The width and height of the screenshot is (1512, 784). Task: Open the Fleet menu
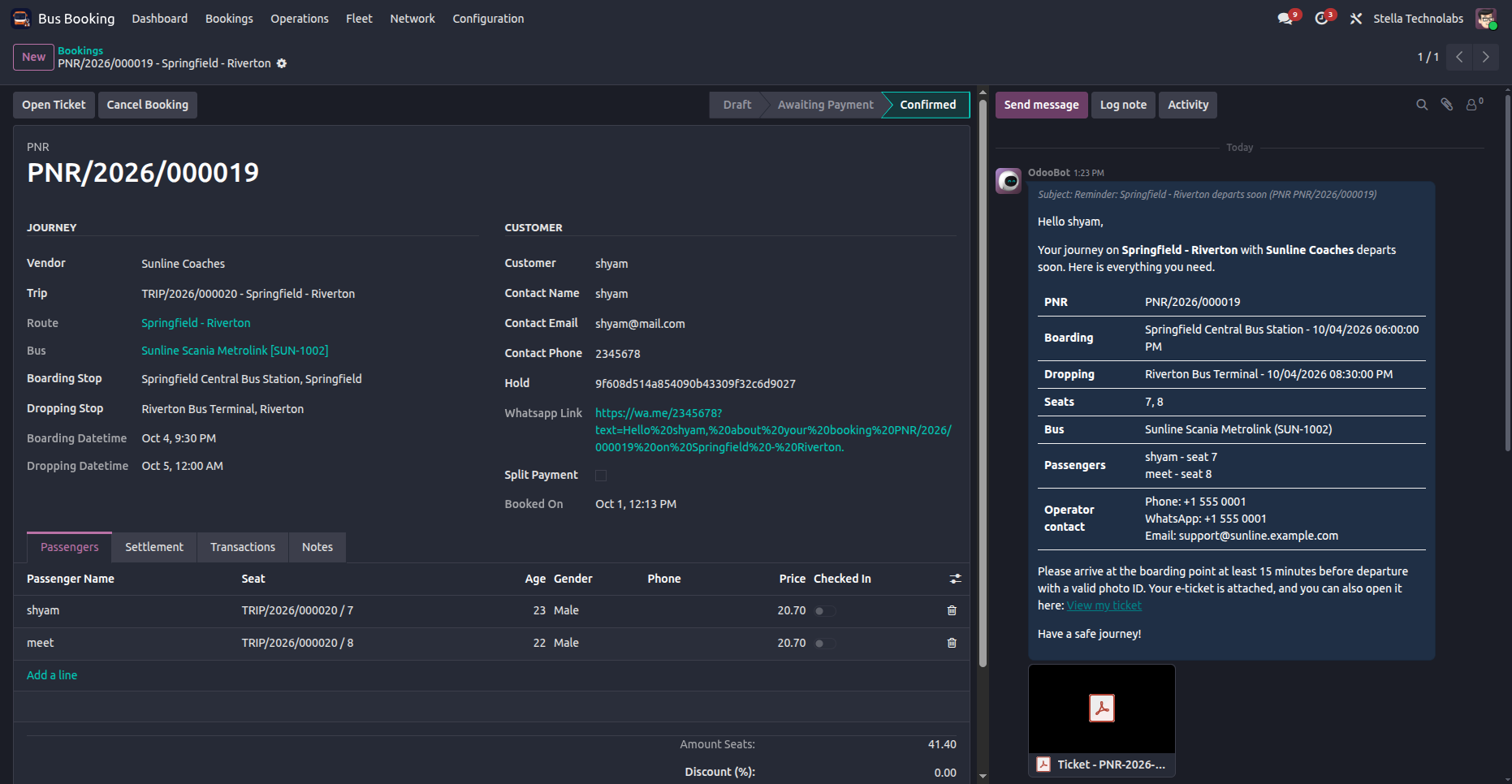[359, 18]
